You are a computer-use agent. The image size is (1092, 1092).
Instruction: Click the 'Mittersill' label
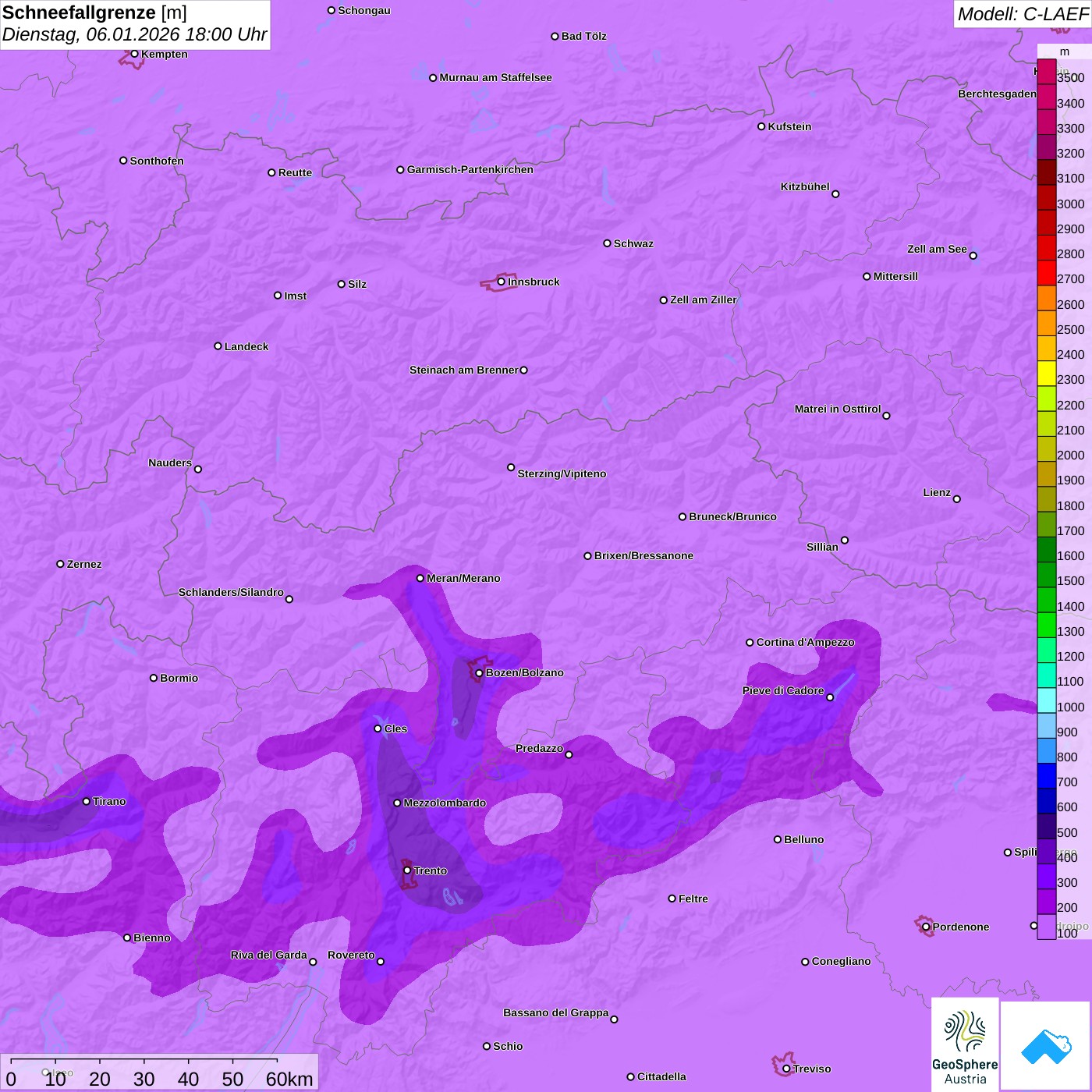pyautogui.click(x=895, y=276)
